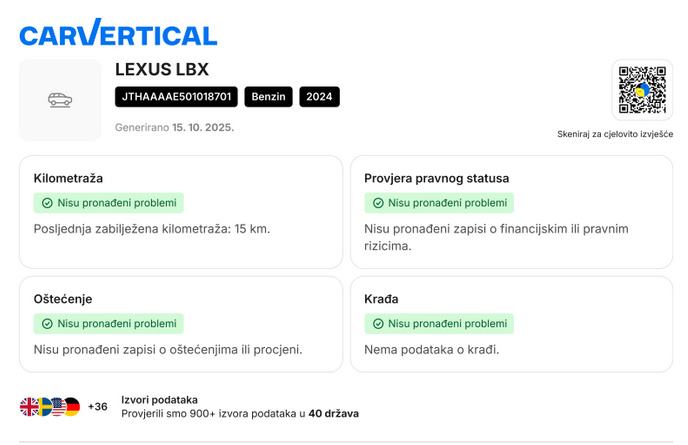Click the checkmark icon in Oštećenje card

pyautogui.click(x=47, y=324)
